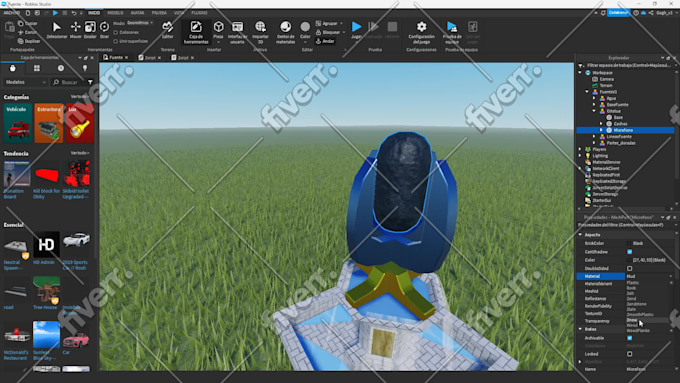Open the toolbox Marketplace bag tab
Image resolution: width=680 pixels, height=383 pixels.
13,68
